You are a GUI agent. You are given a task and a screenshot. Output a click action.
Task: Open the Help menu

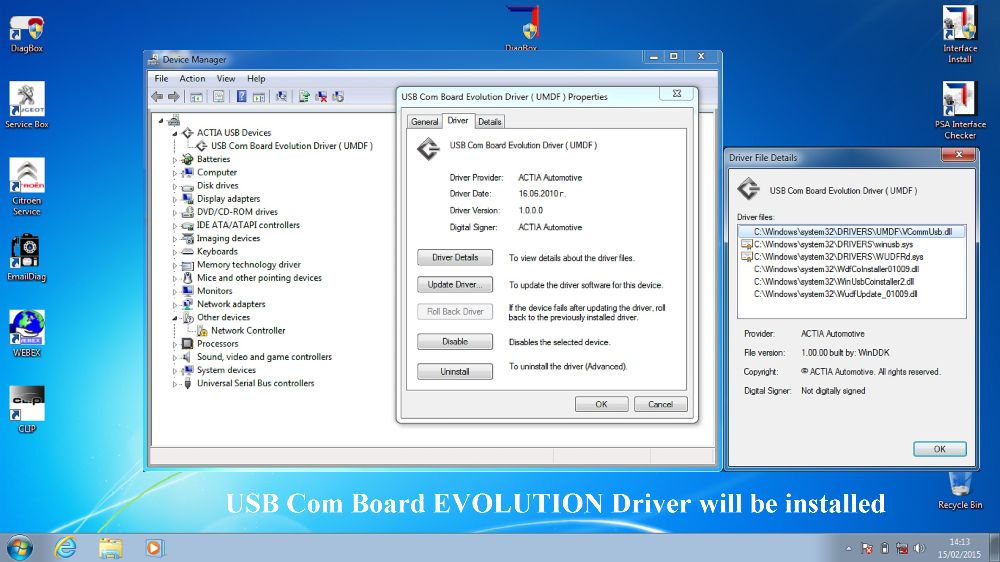[256, 78]
